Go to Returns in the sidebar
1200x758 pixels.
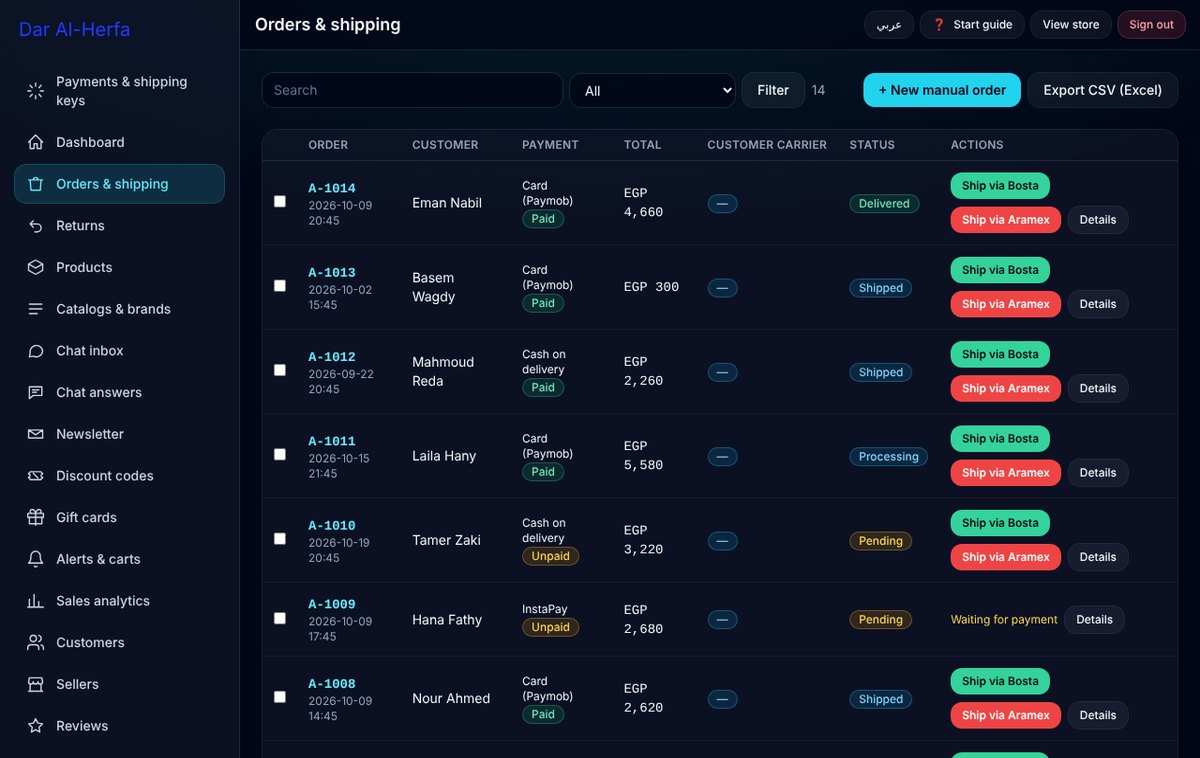click(x=119, y=226)
